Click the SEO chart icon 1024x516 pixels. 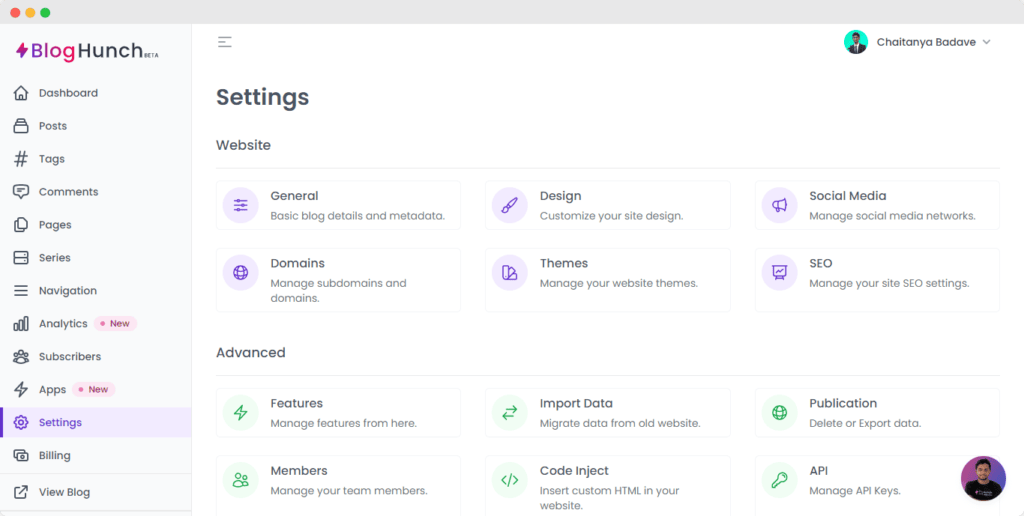[779, 272]
